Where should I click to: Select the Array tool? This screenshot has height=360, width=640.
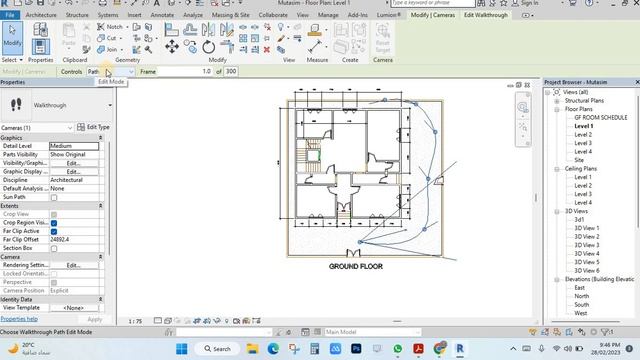coord(243,38)
